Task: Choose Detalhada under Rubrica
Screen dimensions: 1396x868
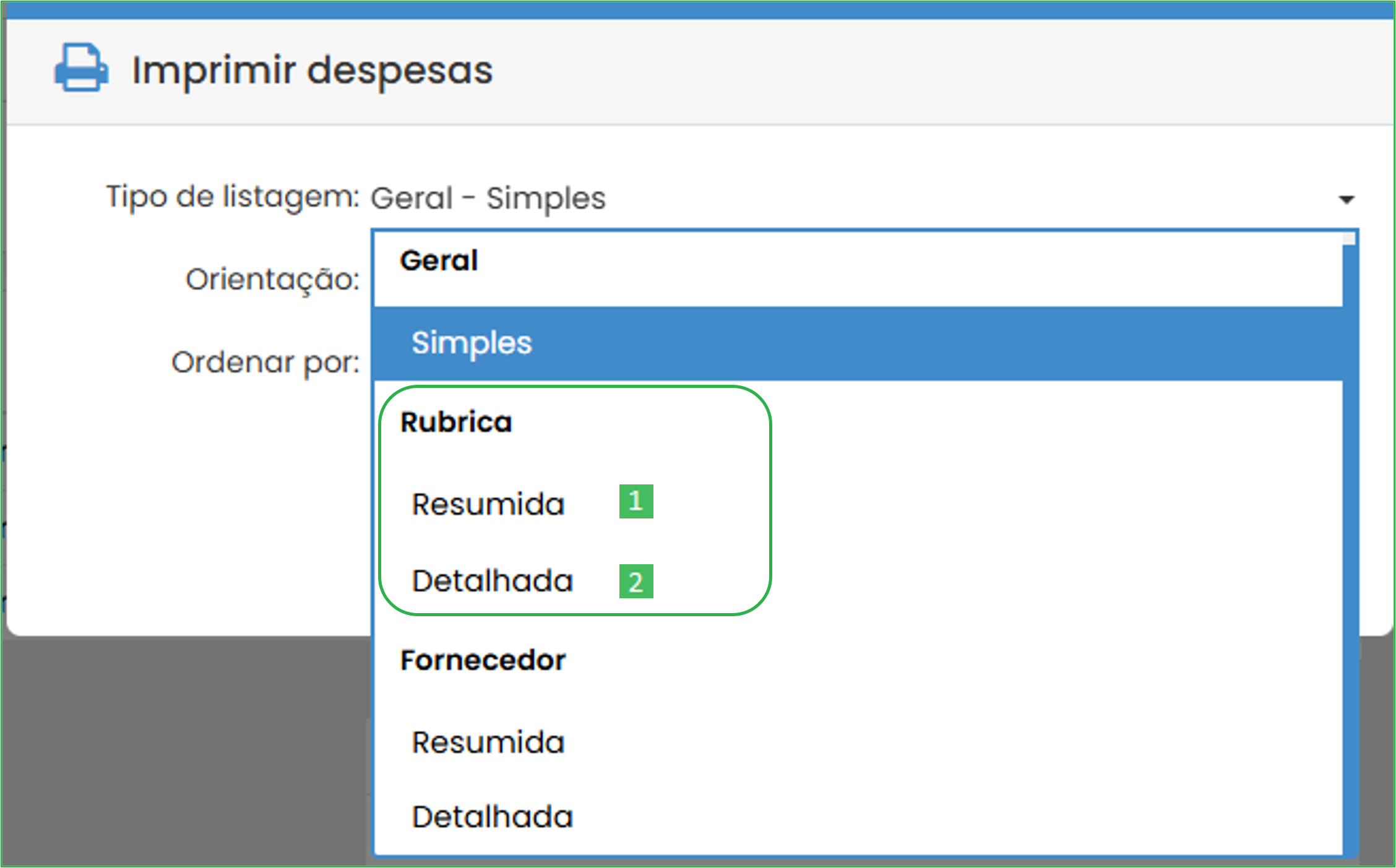Action: point(493,581)
